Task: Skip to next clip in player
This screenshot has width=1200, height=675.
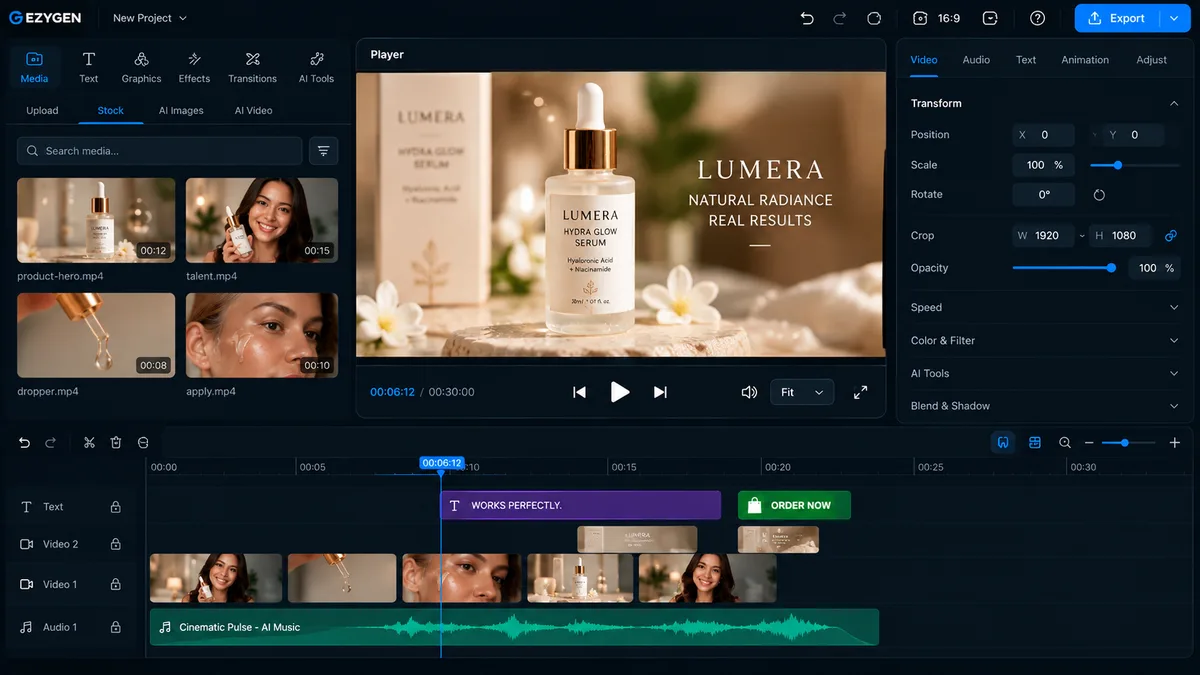Action: [660, 392]
